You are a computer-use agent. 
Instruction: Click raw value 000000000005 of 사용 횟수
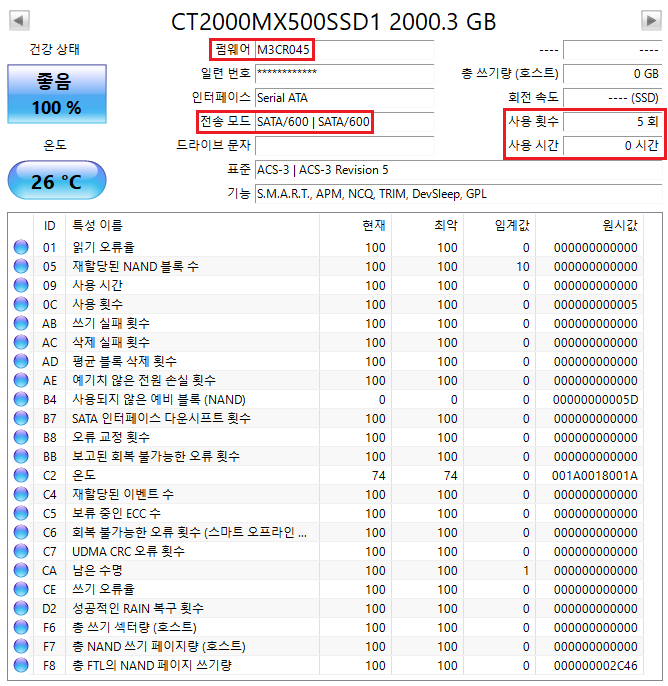coord(595,304)
